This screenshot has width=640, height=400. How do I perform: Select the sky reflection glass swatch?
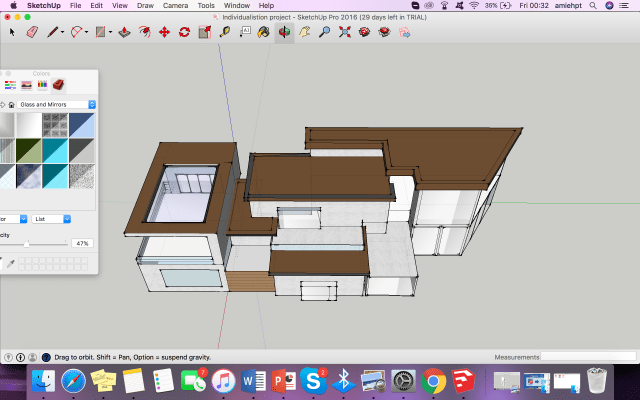[29, 176]
